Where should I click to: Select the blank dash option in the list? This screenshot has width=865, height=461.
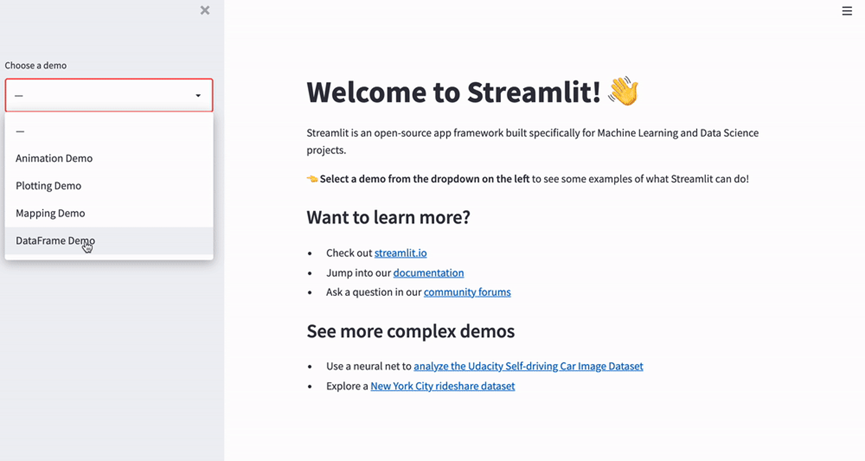pyautogui.click(x=20, y=131)
